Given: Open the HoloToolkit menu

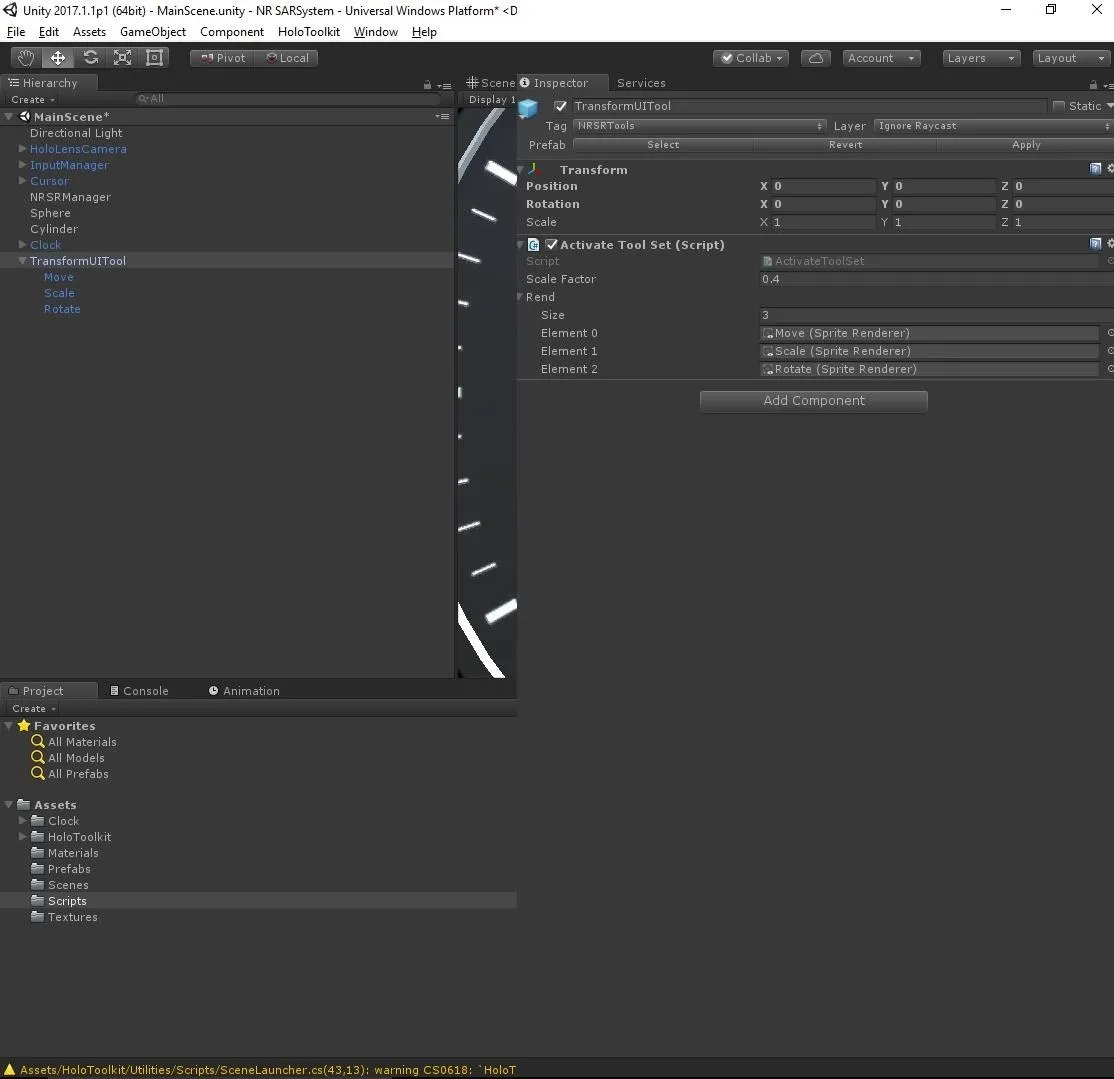Looking at the screenshot, I should tap(308, 32).
